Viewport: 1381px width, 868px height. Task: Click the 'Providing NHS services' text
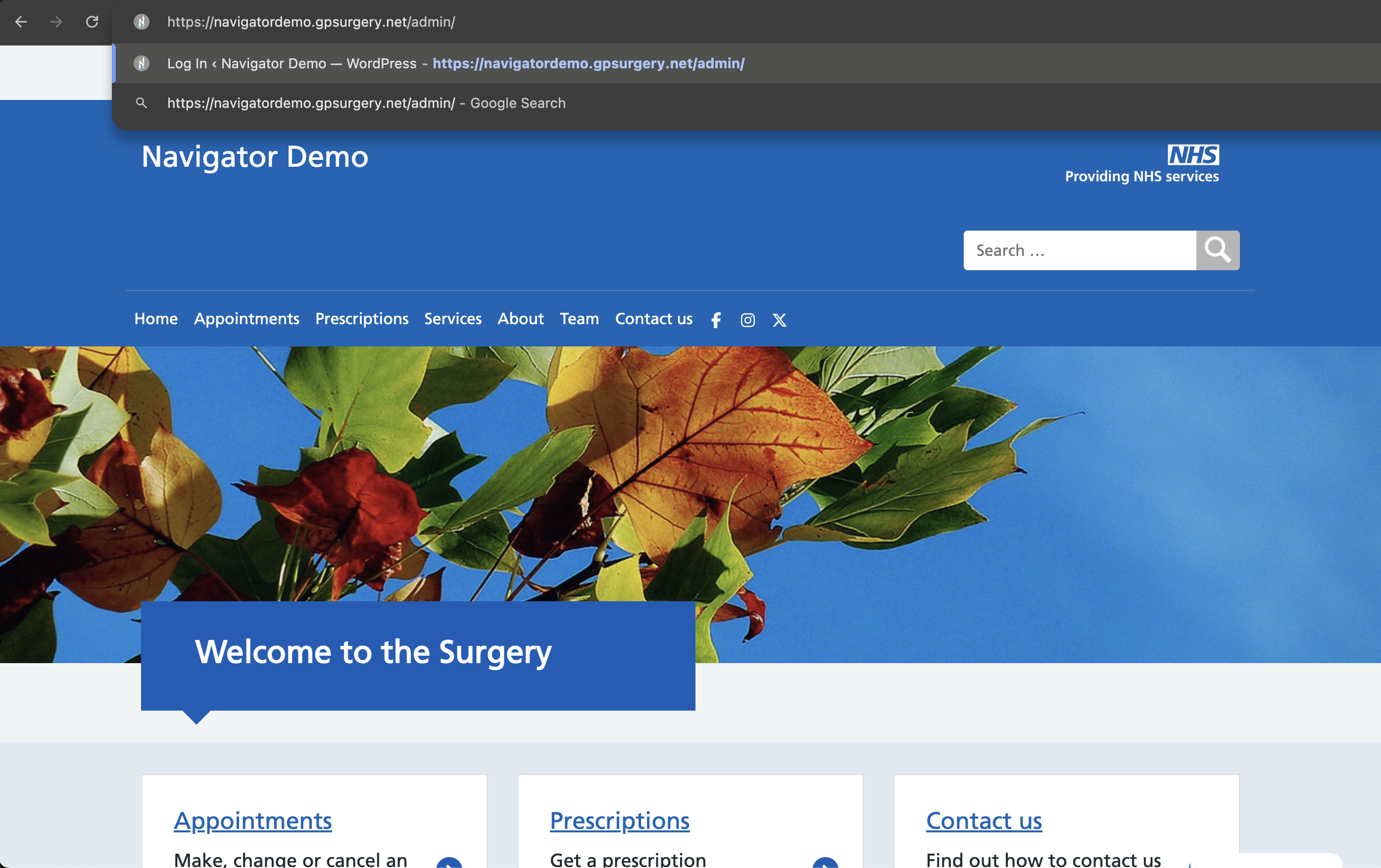click(x=1141, y=177)
